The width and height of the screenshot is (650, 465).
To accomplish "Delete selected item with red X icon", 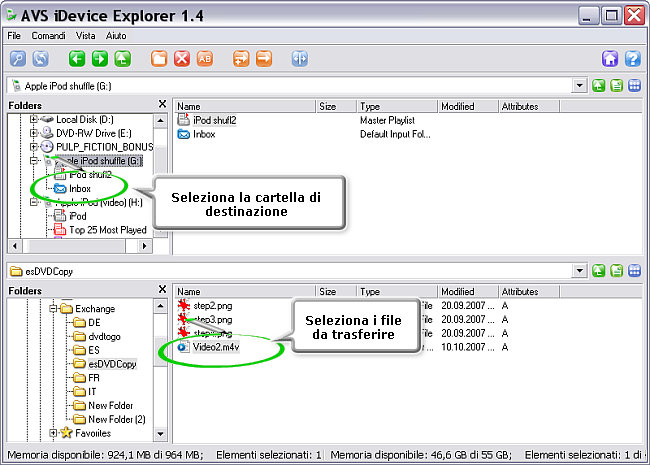I will click(182, 58).
